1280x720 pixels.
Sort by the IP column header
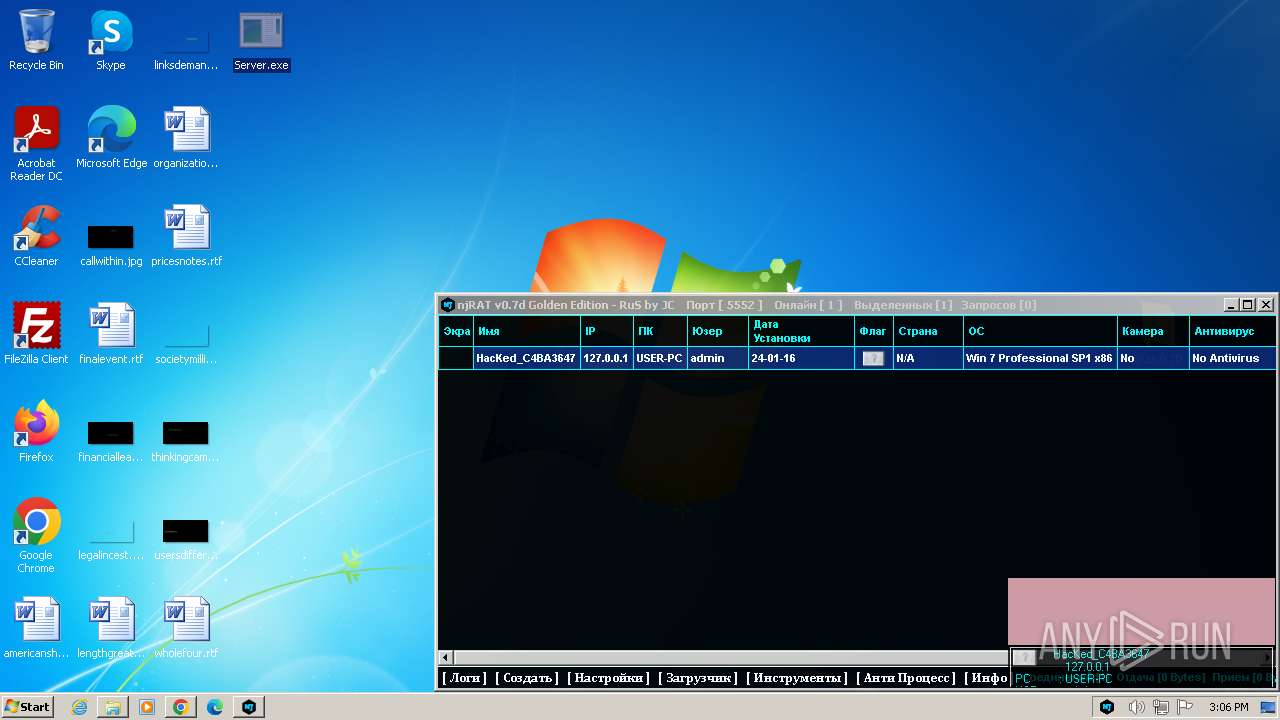(606, 331)
